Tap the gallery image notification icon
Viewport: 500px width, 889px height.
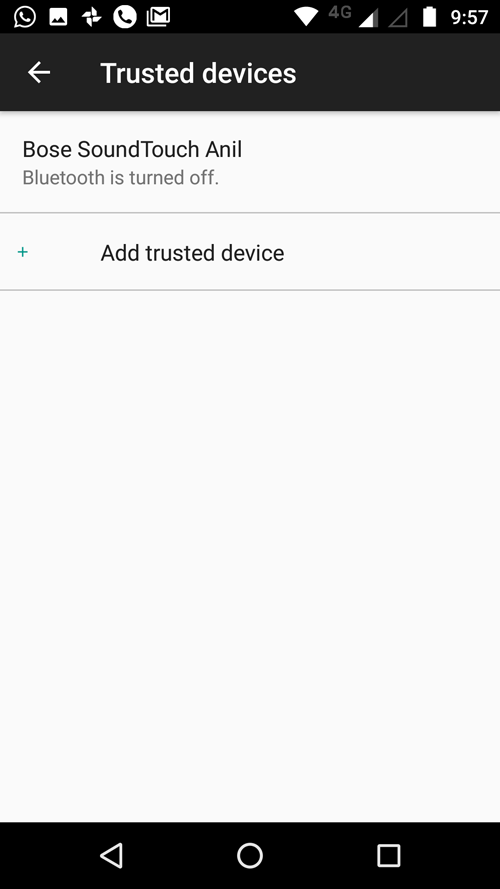point(58,18)
